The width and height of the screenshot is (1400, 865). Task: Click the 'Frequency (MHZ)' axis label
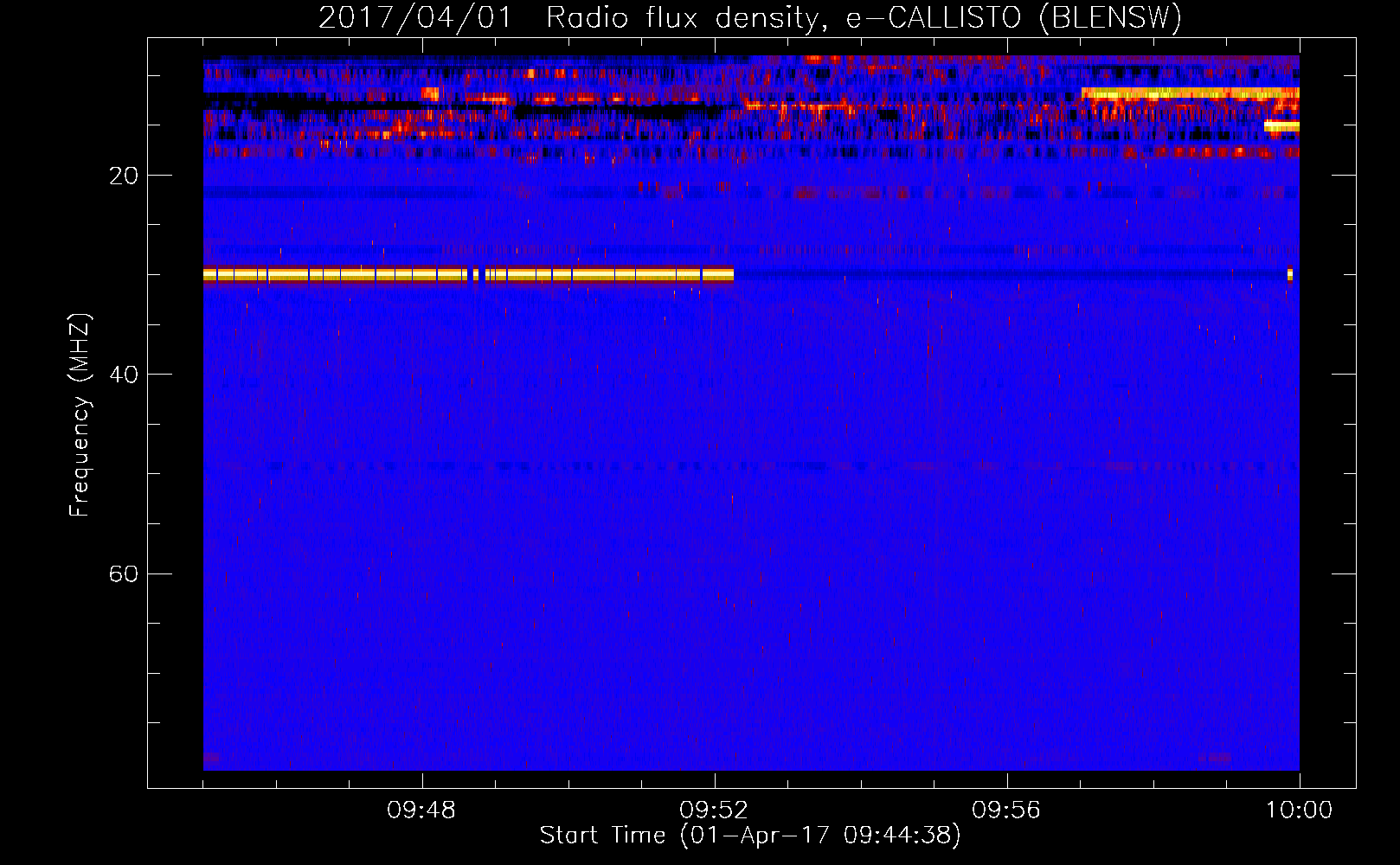click(80, 415)
